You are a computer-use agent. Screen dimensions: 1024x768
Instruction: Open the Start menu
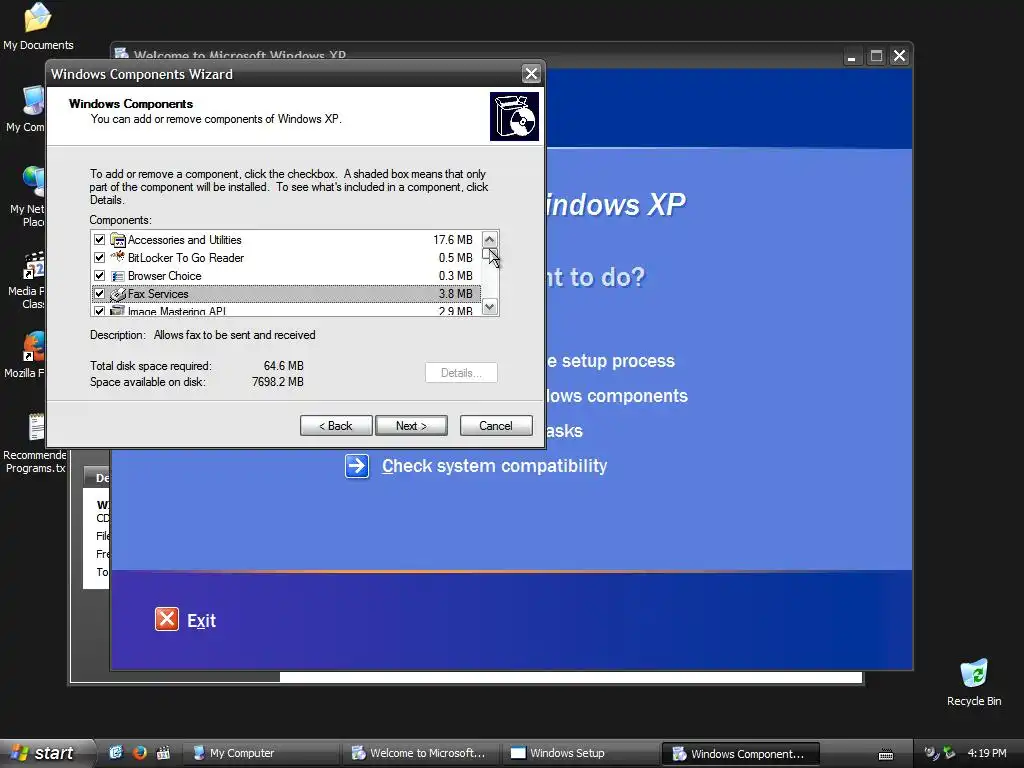46,753
